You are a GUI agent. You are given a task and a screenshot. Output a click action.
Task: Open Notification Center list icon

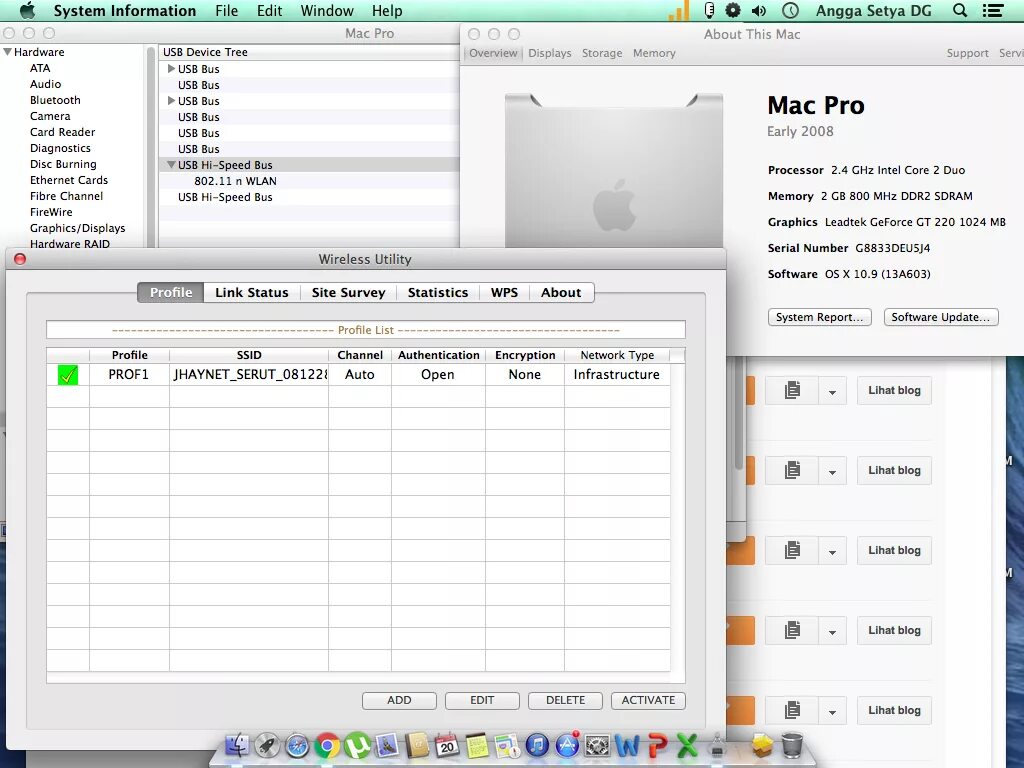coord(993,10)
